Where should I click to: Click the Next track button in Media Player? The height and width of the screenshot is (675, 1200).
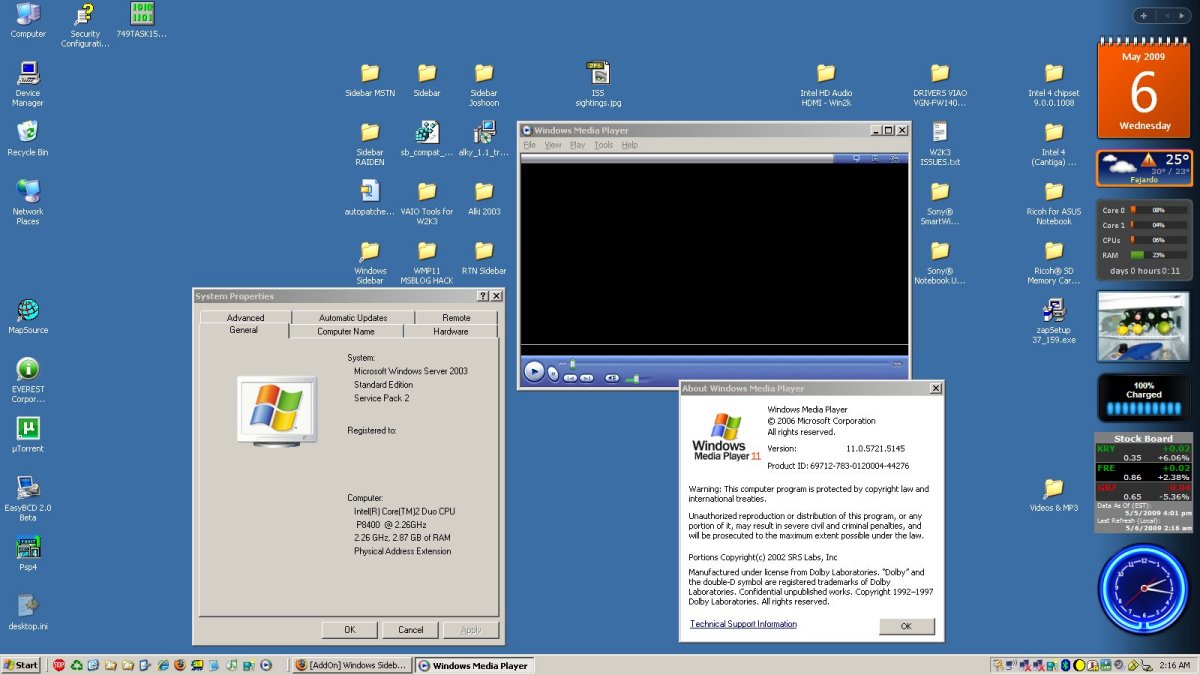tap(587, 378)
